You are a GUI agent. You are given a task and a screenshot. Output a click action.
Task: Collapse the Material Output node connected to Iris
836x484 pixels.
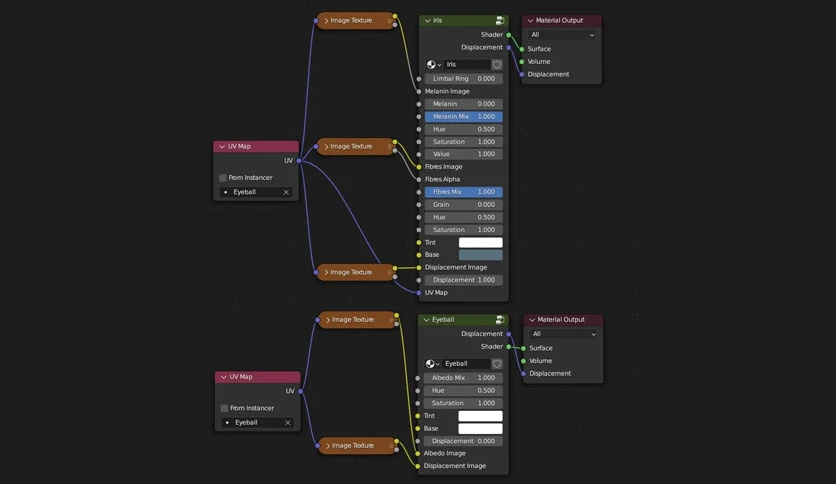pos(530,21)
